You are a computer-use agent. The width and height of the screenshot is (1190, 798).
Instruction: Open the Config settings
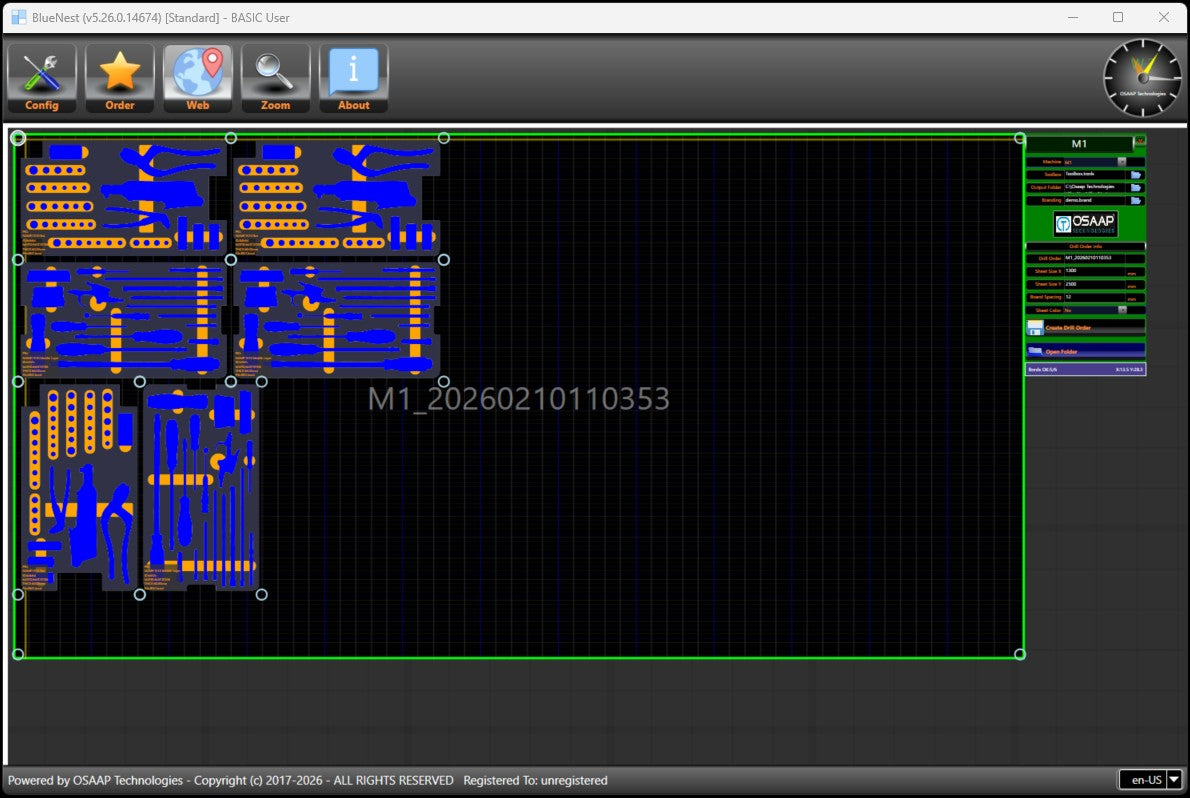coord(42,78)
